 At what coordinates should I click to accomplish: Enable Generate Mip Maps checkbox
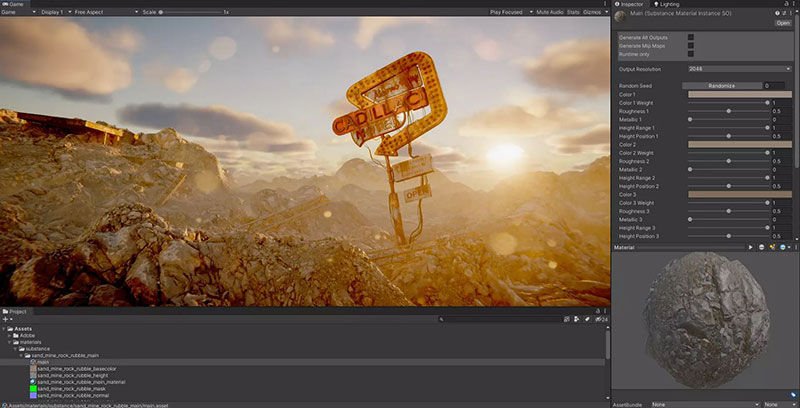pyautogui.click(x=691, y=45)
